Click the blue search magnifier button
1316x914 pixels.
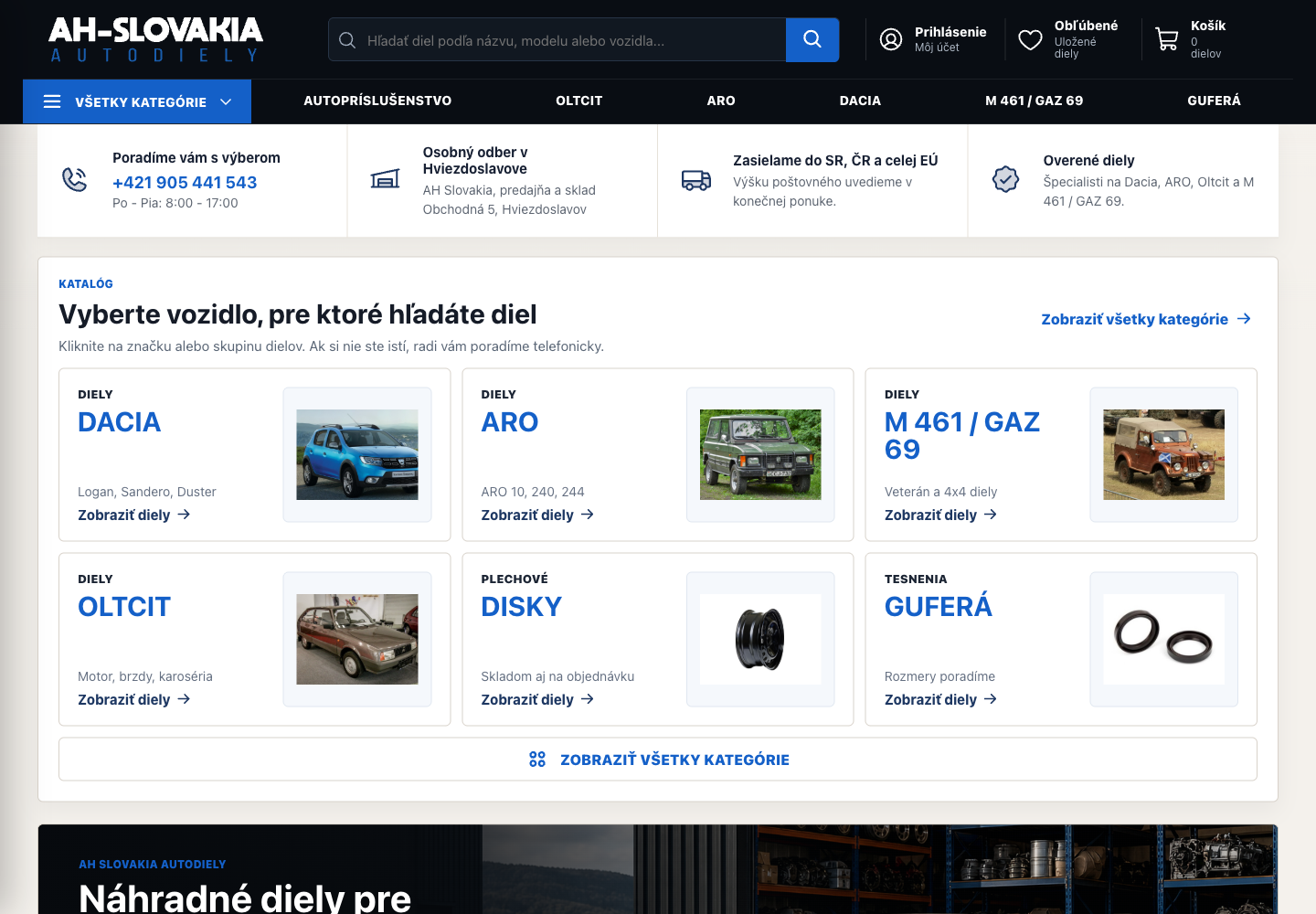click(812, 39)
